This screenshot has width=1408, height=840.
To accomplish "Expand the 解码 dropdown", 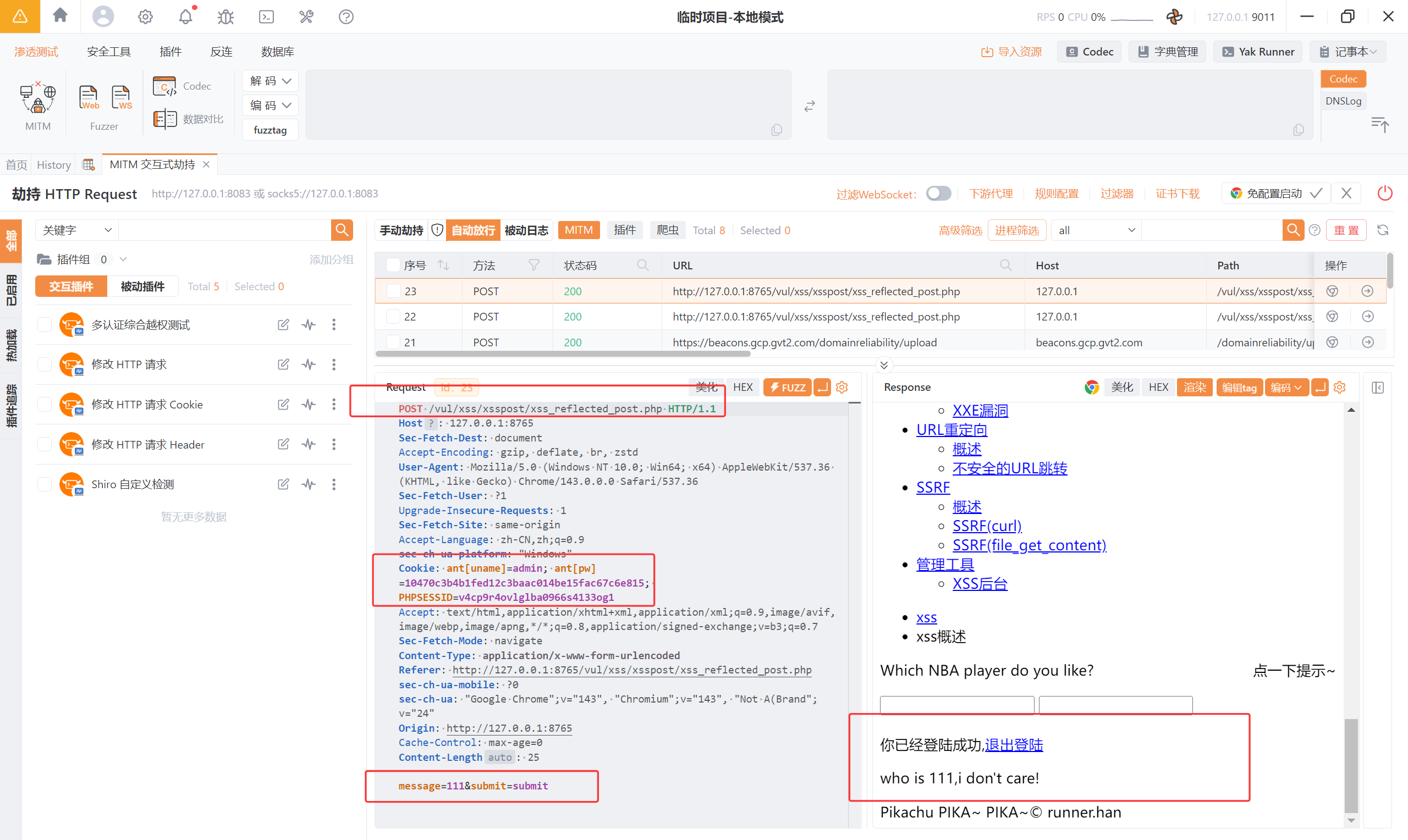I will [270, 81].
